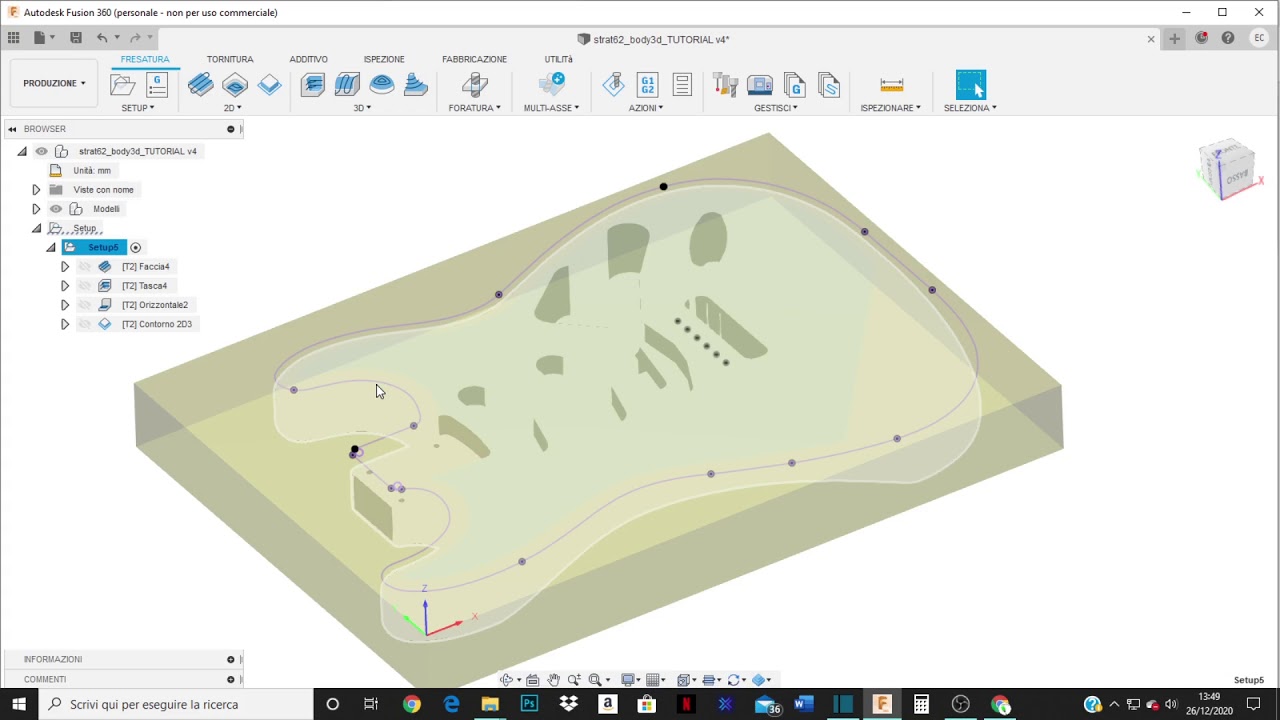Click the Simulate icon in Azioni group
This screenshot has height=720, width=1280.
614,85
